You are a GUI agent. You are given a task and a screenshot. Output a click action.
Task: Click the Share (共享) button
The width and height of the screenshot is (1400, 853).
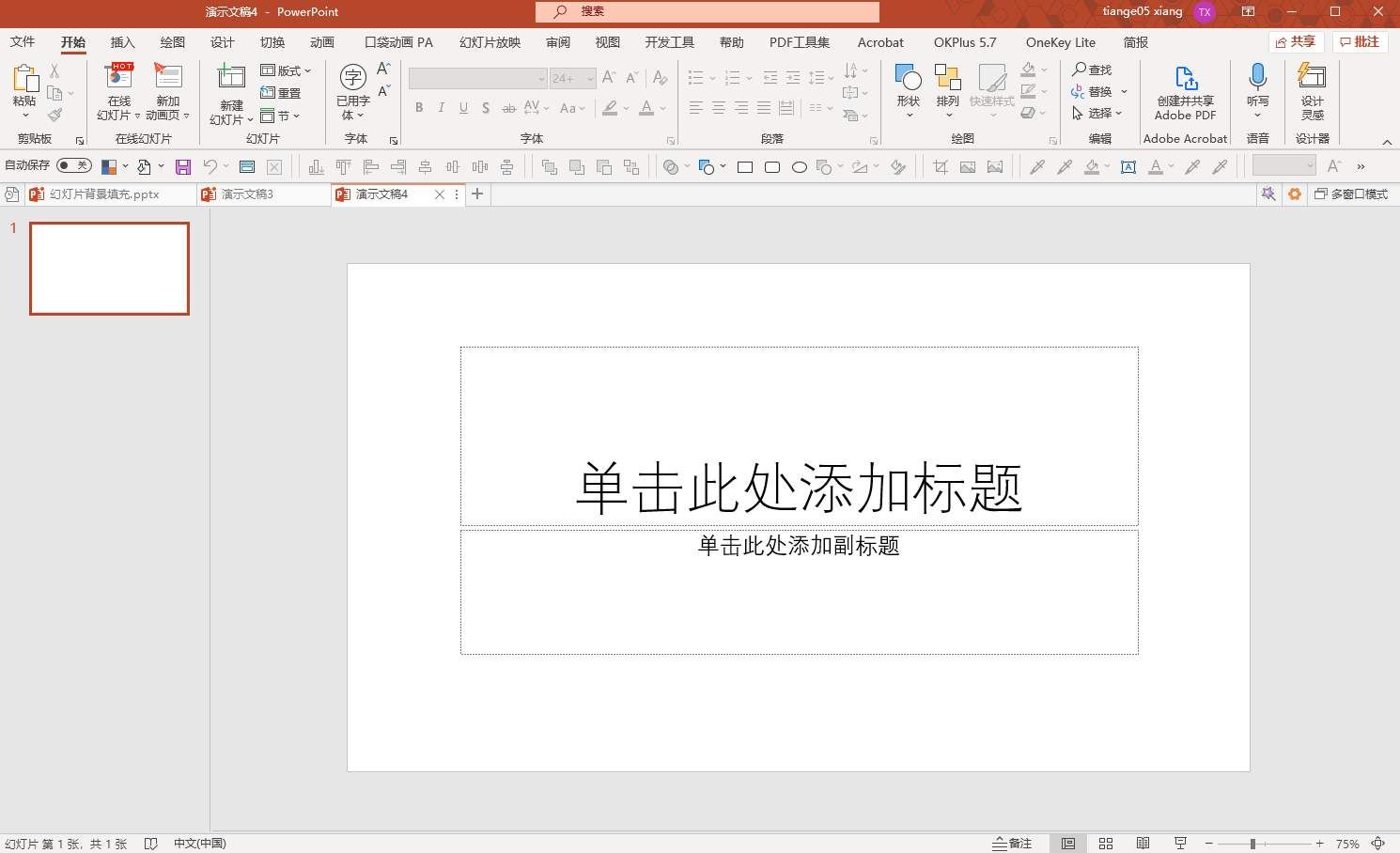pos(1296,42)
